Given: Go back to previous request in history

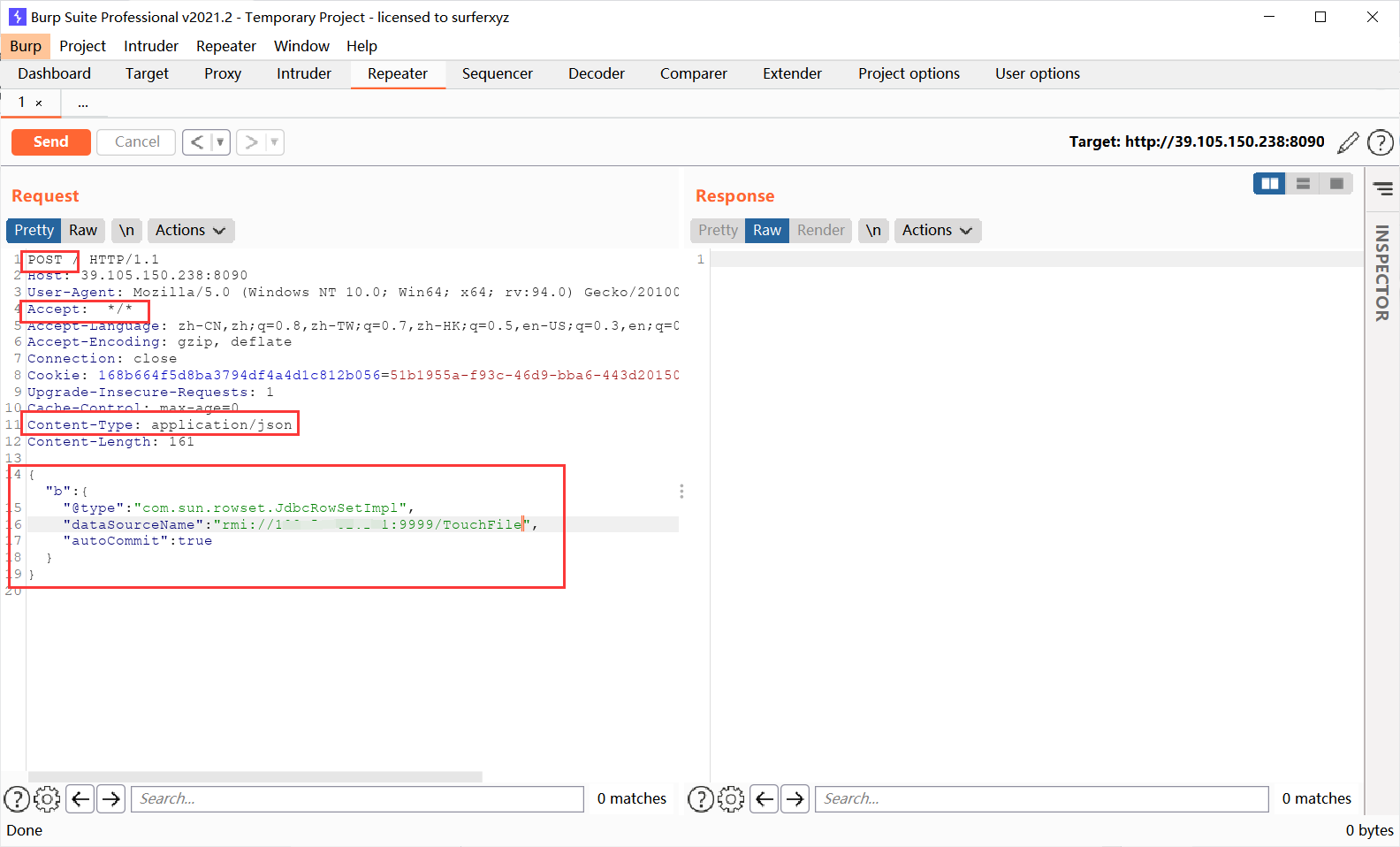Looking at the screenshot, I should tap(197, 142).
